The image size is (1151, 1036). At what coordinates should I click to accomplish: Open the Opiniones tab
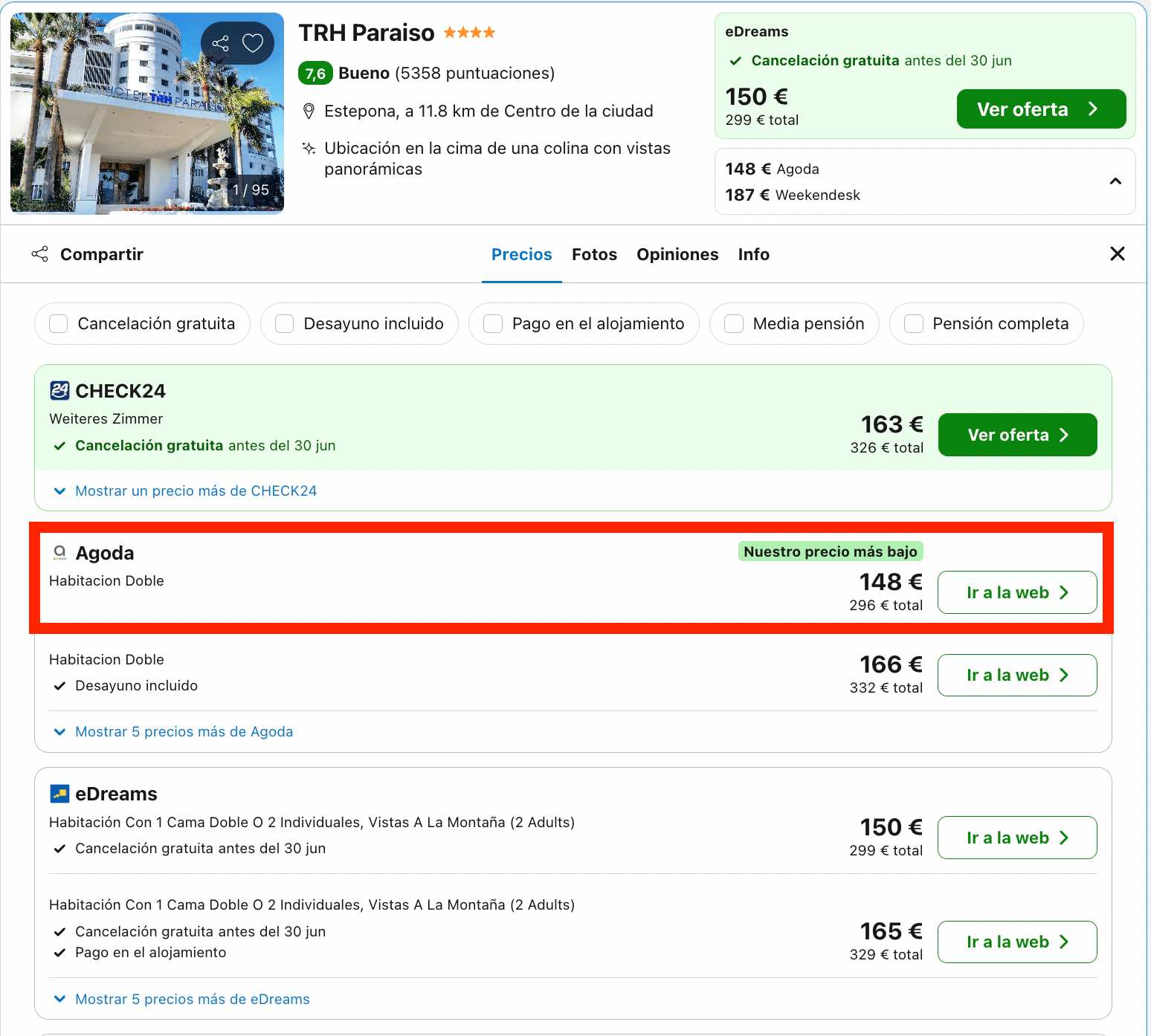point(677,254)
